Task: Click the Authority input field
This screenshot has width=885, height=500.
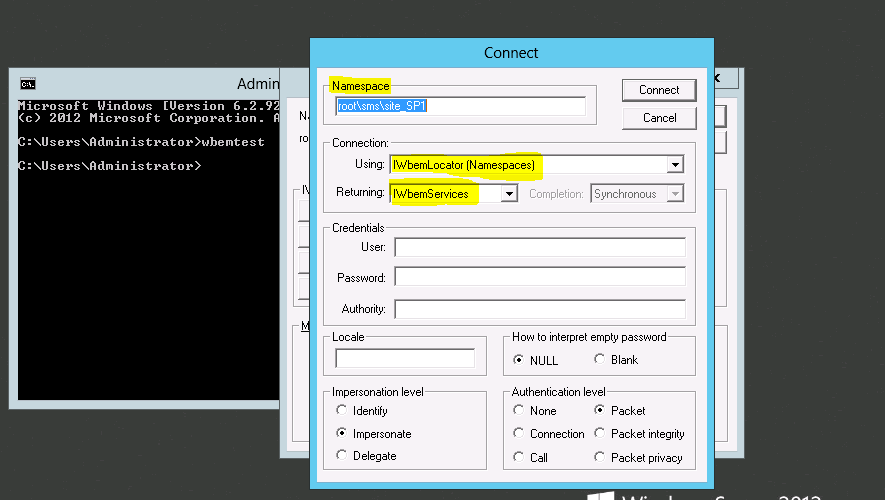Action: tap(540, 309)
